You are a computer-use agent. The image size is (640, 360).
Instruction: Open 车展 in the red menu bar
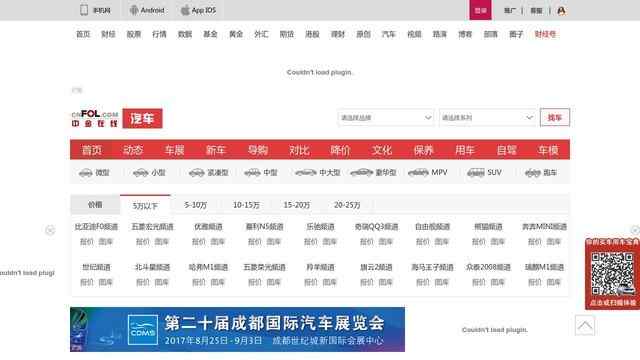(175, 150)
